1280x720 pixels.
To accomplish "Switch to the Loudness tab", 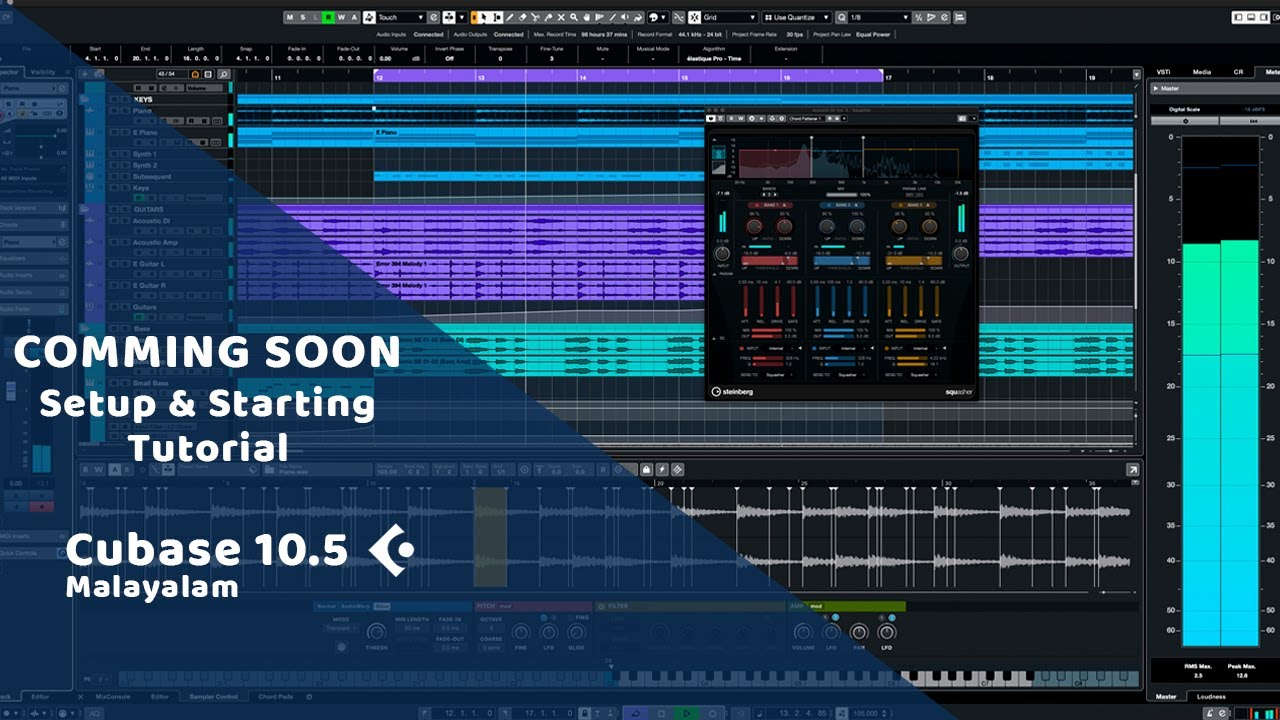I will 1211,696.
